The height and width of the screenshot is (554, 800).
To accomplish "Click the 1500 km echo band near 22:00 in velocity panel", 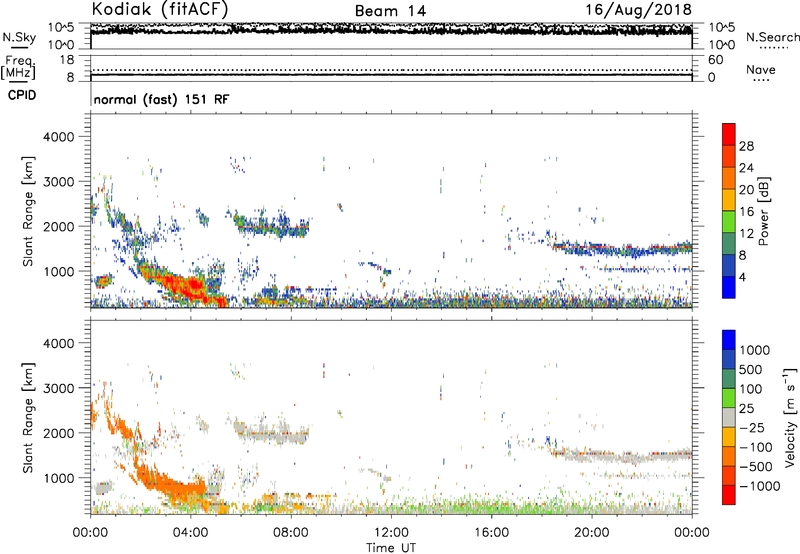I will [622, 454].
